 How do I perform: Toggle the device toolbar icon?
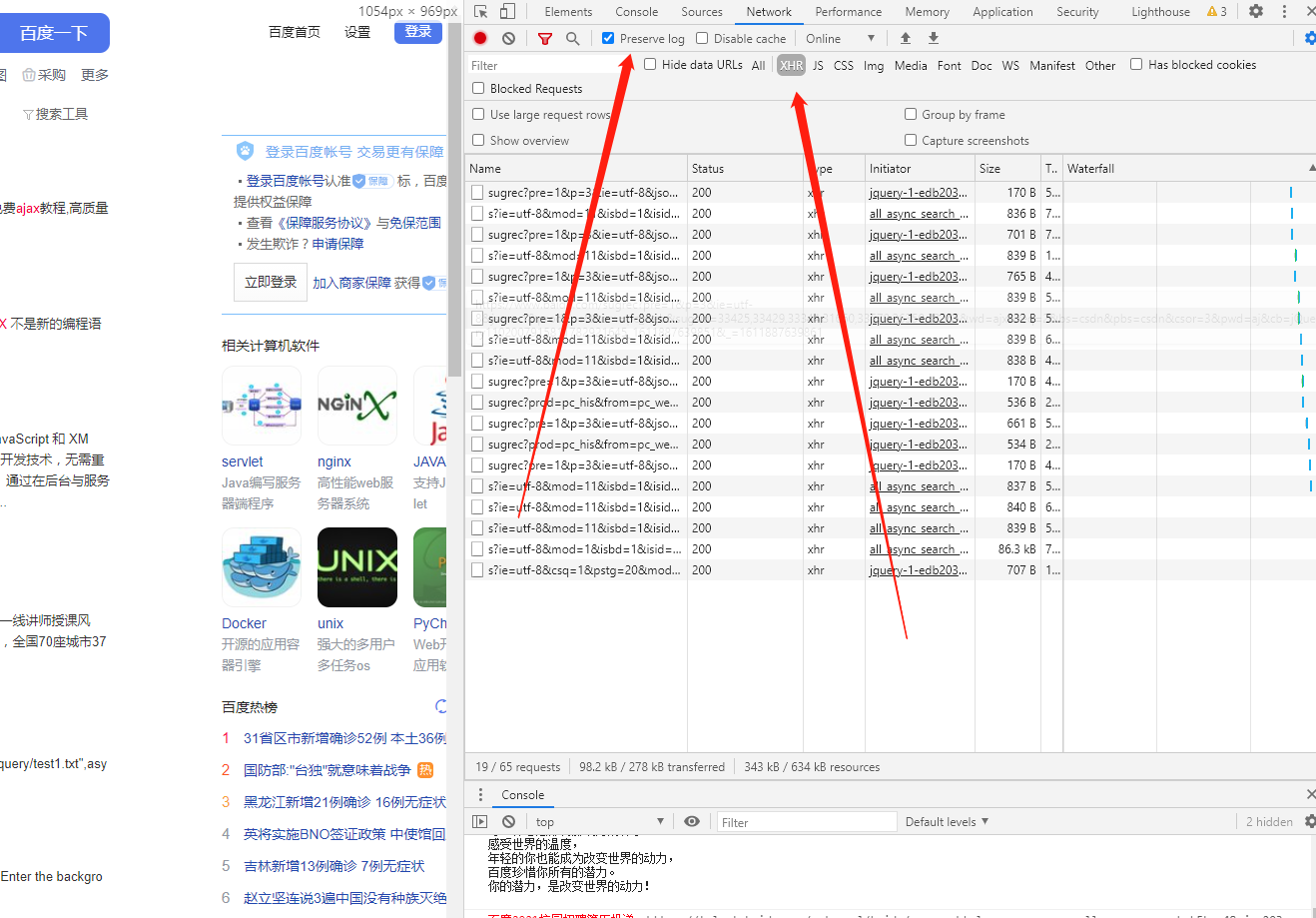509,11
